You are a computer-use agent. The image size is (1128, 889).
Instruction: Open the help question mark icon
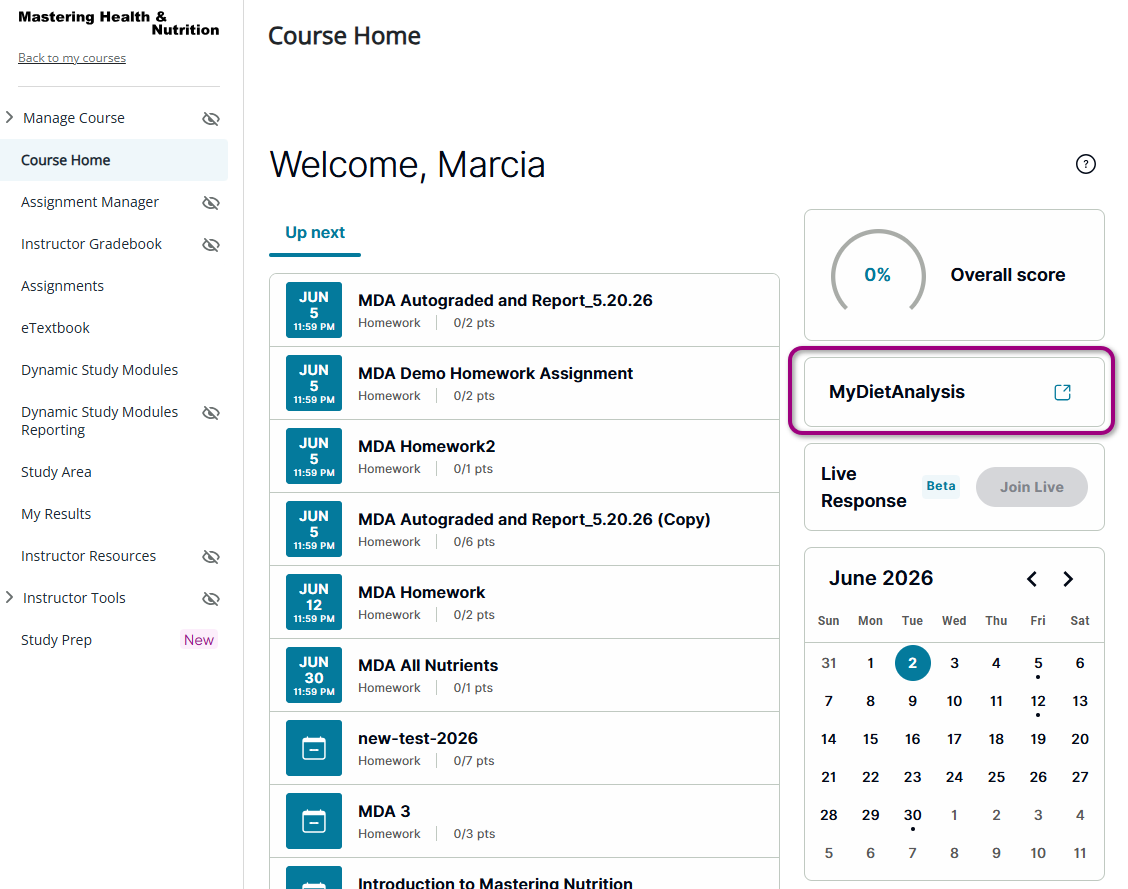tap(1086, 164)
